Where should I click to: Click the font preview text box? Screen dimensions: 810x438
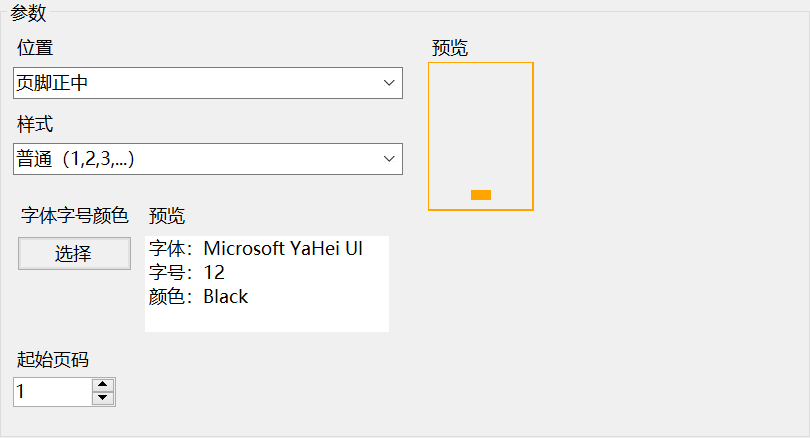[x=267, y=284]
